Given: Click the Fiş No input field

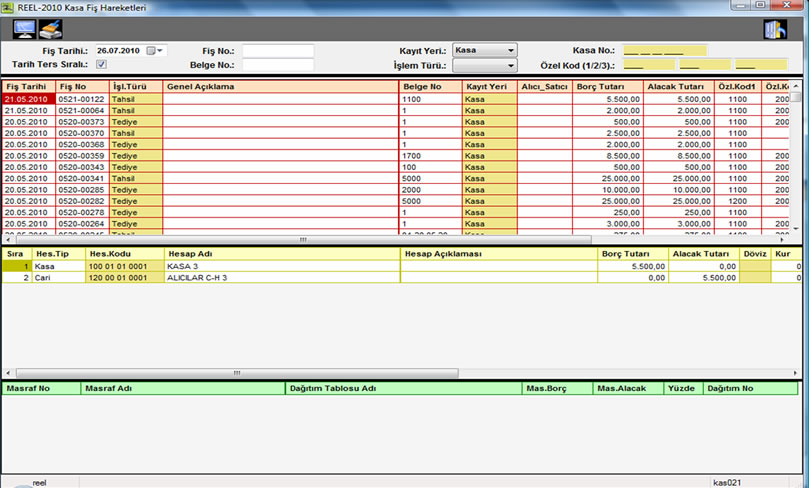Looking at the screenshot, I should coord(278,51).
